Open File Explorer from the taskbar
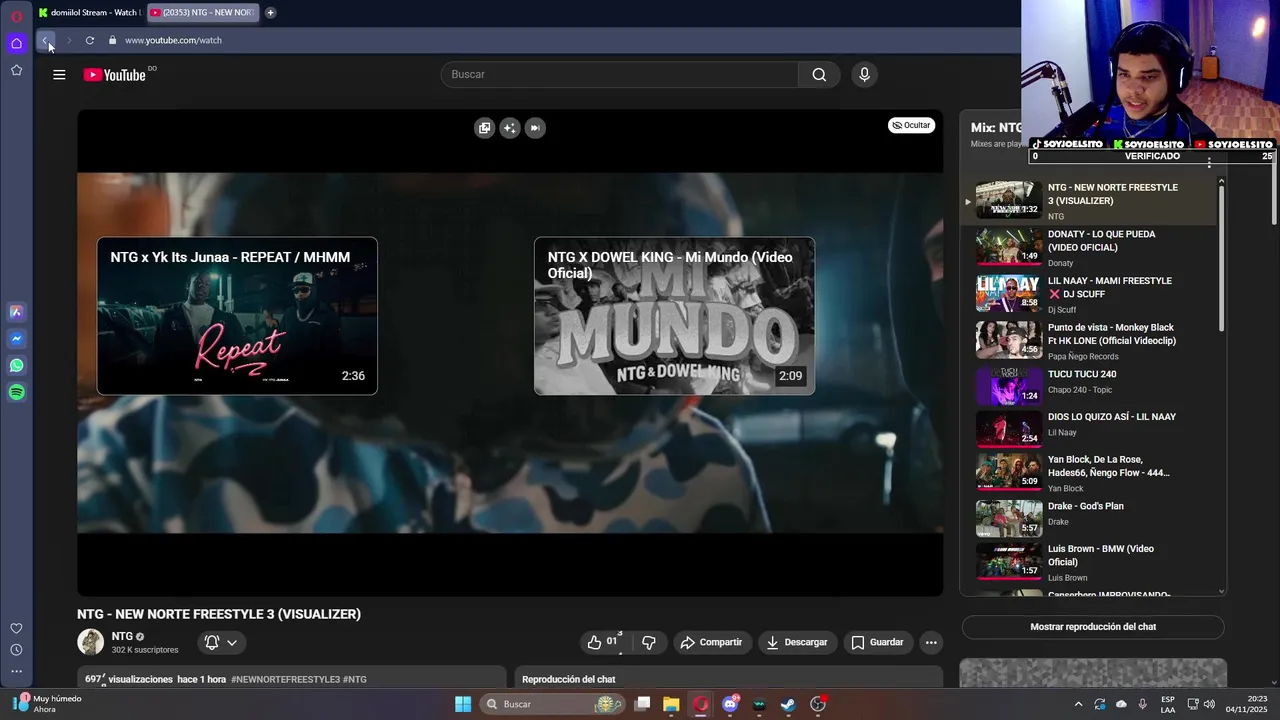 [671, 704]
